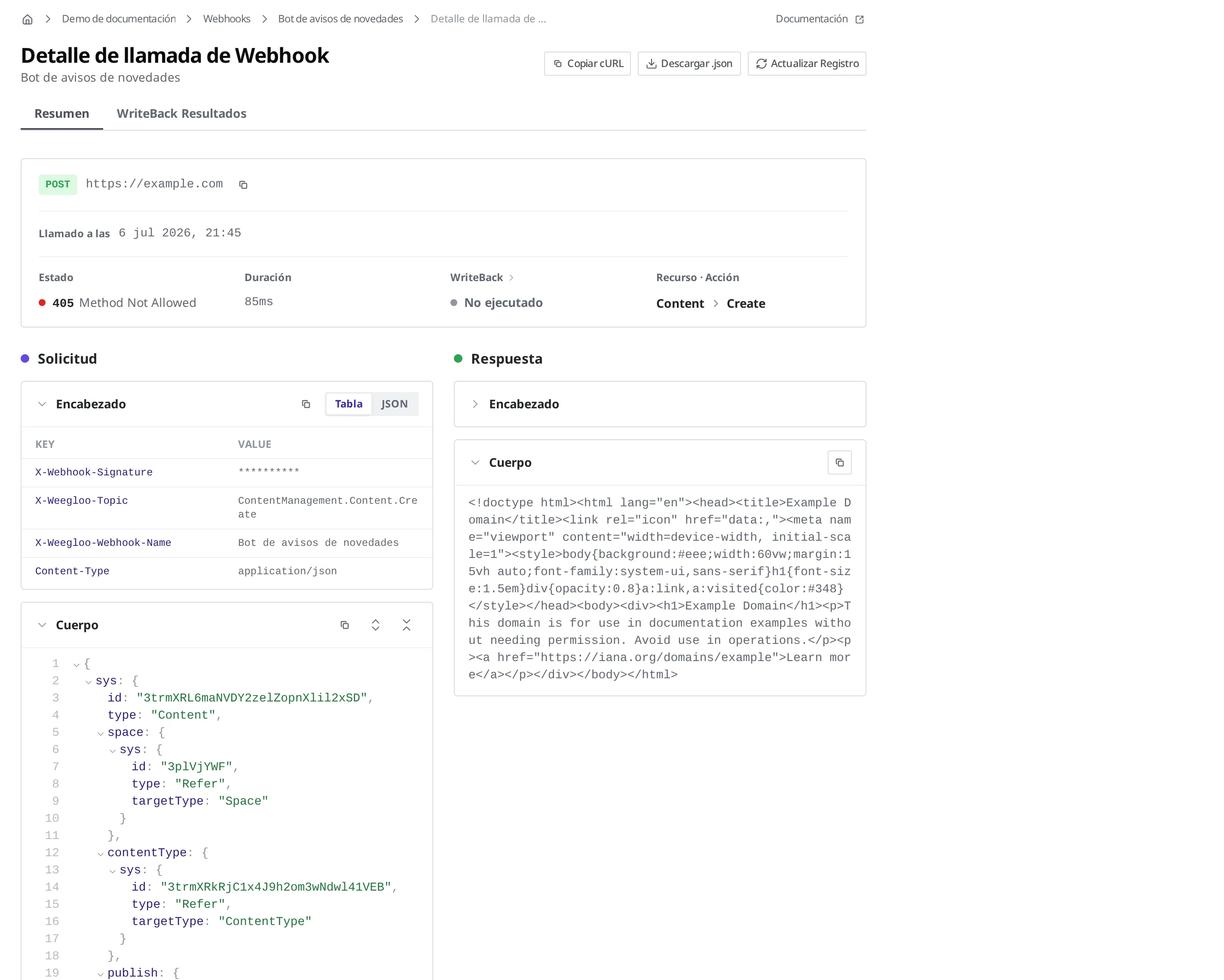1224x980 pixels.
Task: Copy the request Cuerpo body
Action: 345,625
